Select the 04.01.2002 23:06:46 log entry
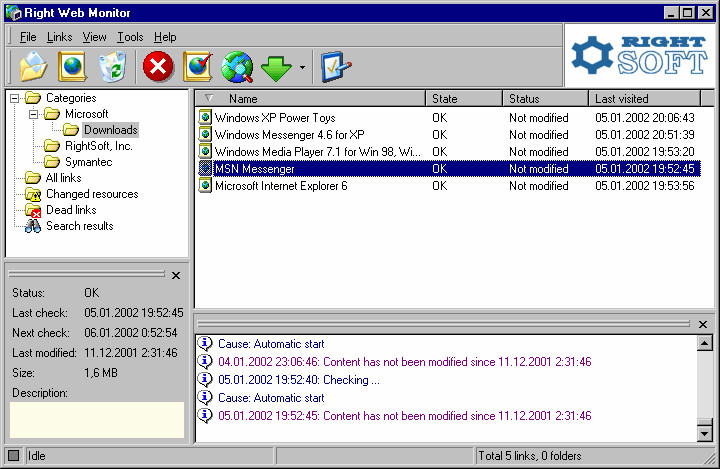The height and width of the screenshot is (469, 720). [x=405, y=362]
